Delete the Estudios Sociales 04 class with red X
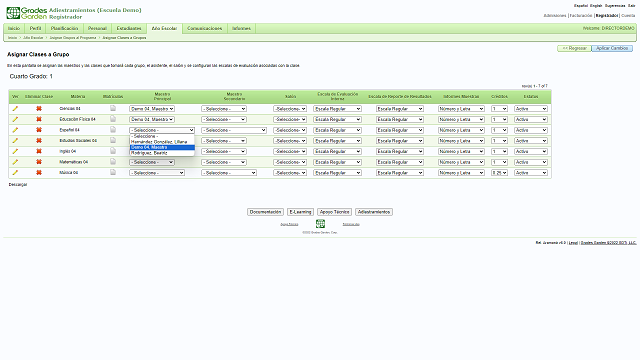Screen dimensions: 640x360 click(39, 140)
